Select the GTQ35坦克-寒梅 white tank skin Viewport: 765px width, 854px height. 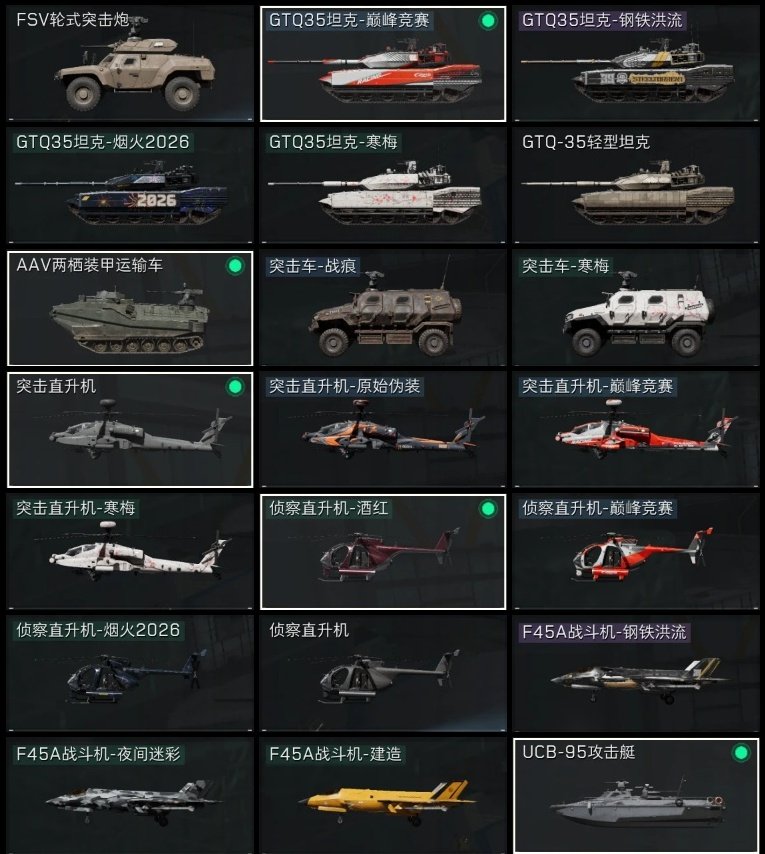[383, 186]
